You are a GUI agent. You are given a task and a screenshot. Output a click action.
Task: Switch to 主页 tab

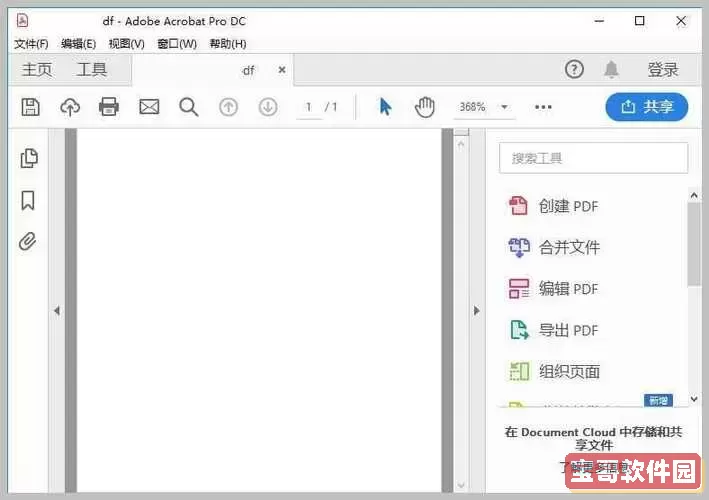pos(37,70)
